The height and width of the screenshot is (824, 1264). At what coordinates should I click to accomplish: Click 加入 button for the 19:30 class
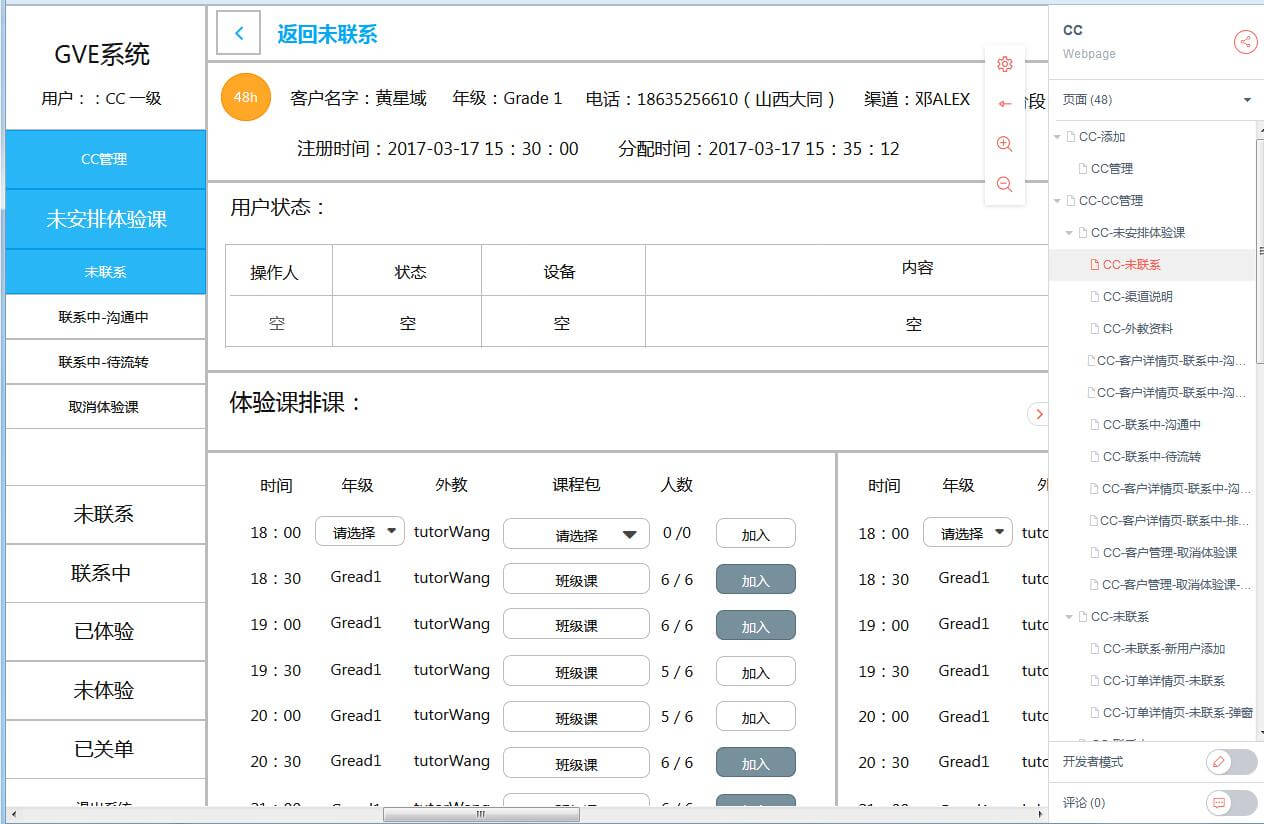click(x=755, y=673)
